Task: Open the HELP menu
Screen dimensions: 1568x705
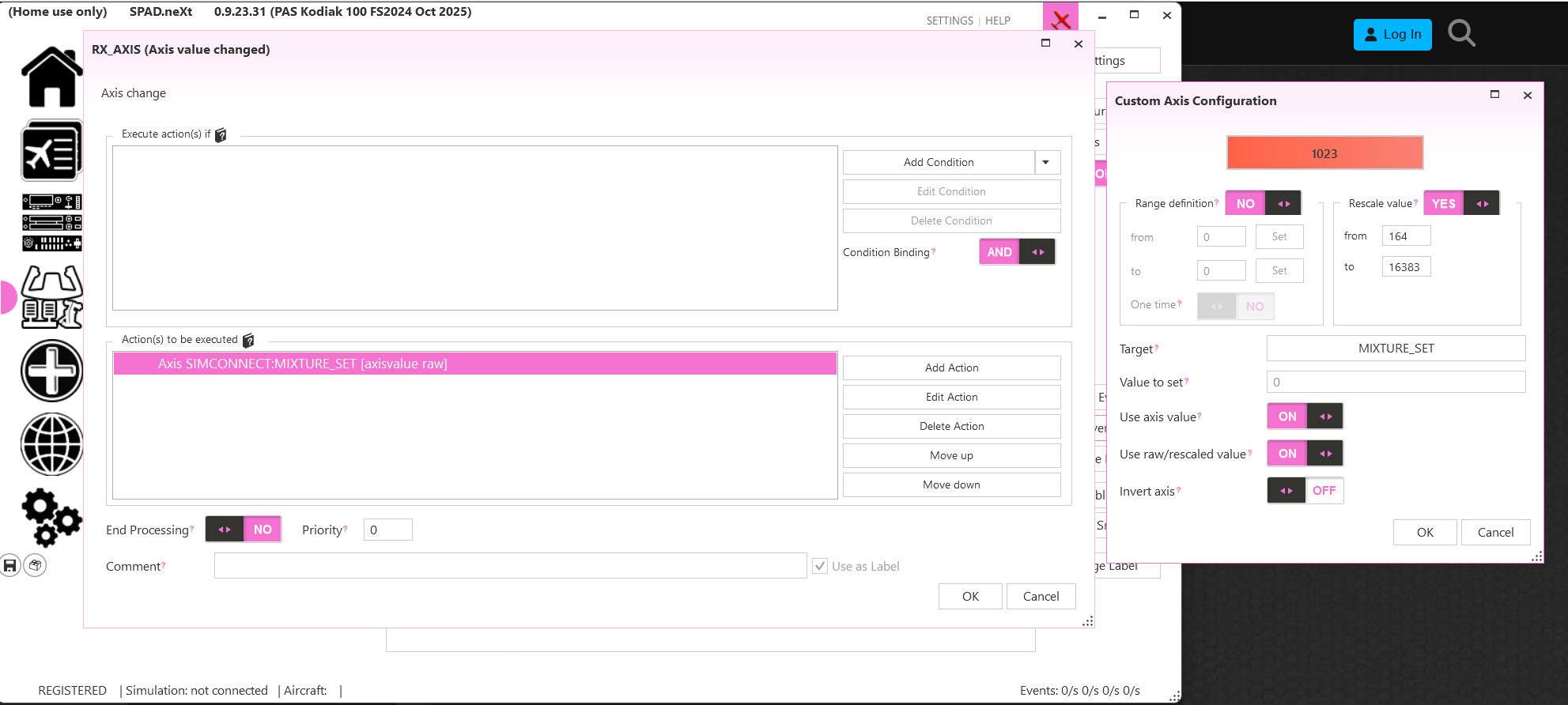Action: [998, 21]
